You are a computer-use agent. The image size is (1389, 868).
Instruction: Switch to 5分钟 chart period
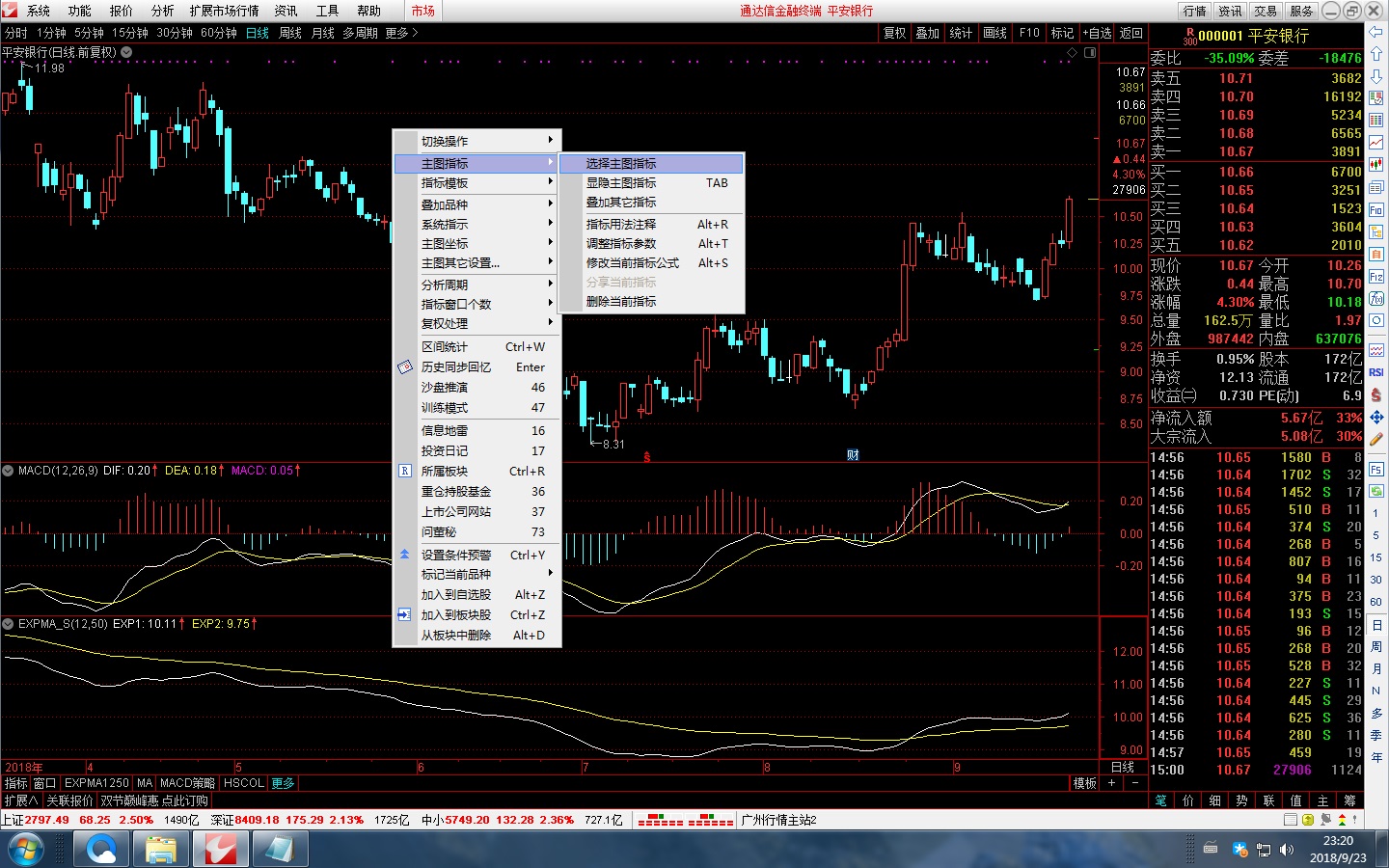90,33
